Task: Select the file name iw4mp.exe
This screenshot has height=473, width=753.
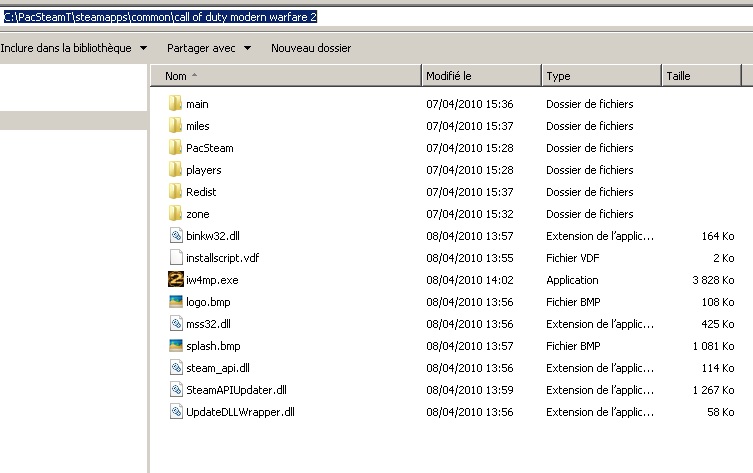Action: point(212,280)
